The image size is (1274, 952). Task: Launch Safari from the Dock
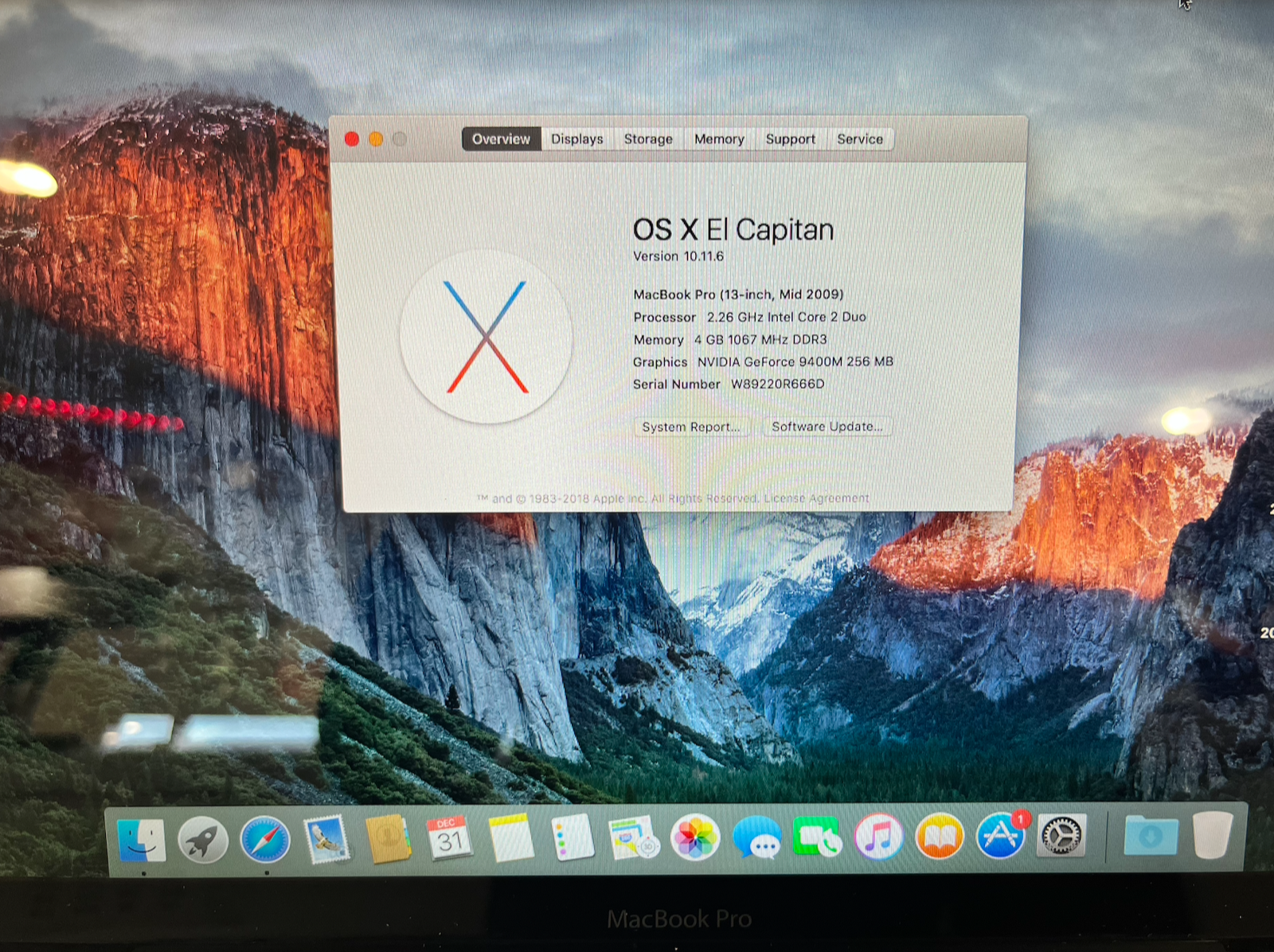(265, 840)
